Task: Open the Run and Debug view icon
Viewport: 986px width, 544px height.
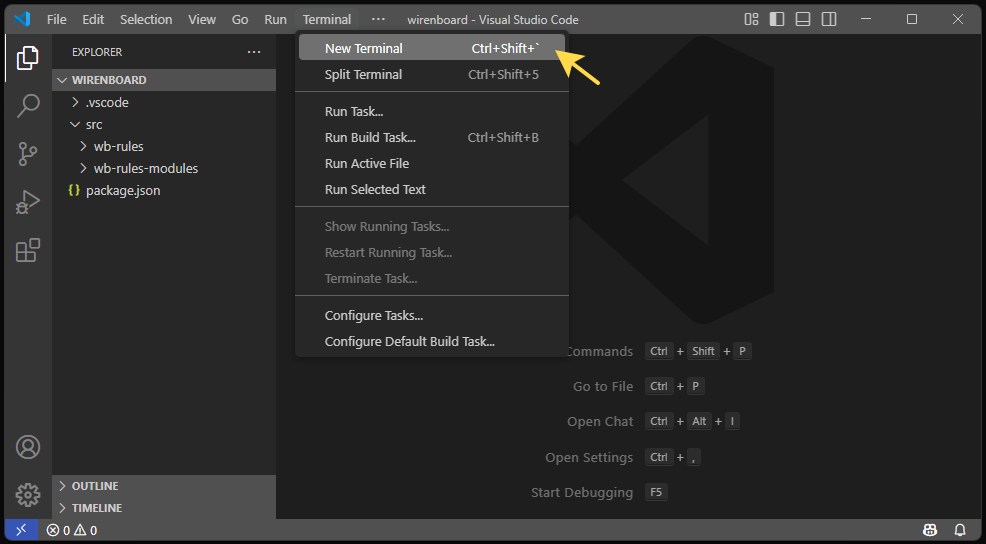Action: 28,203
